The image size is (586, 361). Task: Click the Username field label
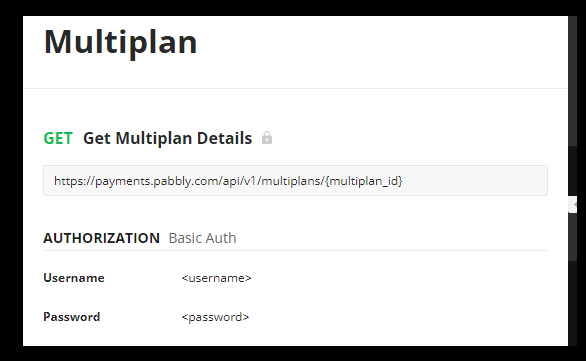[74, 278]
